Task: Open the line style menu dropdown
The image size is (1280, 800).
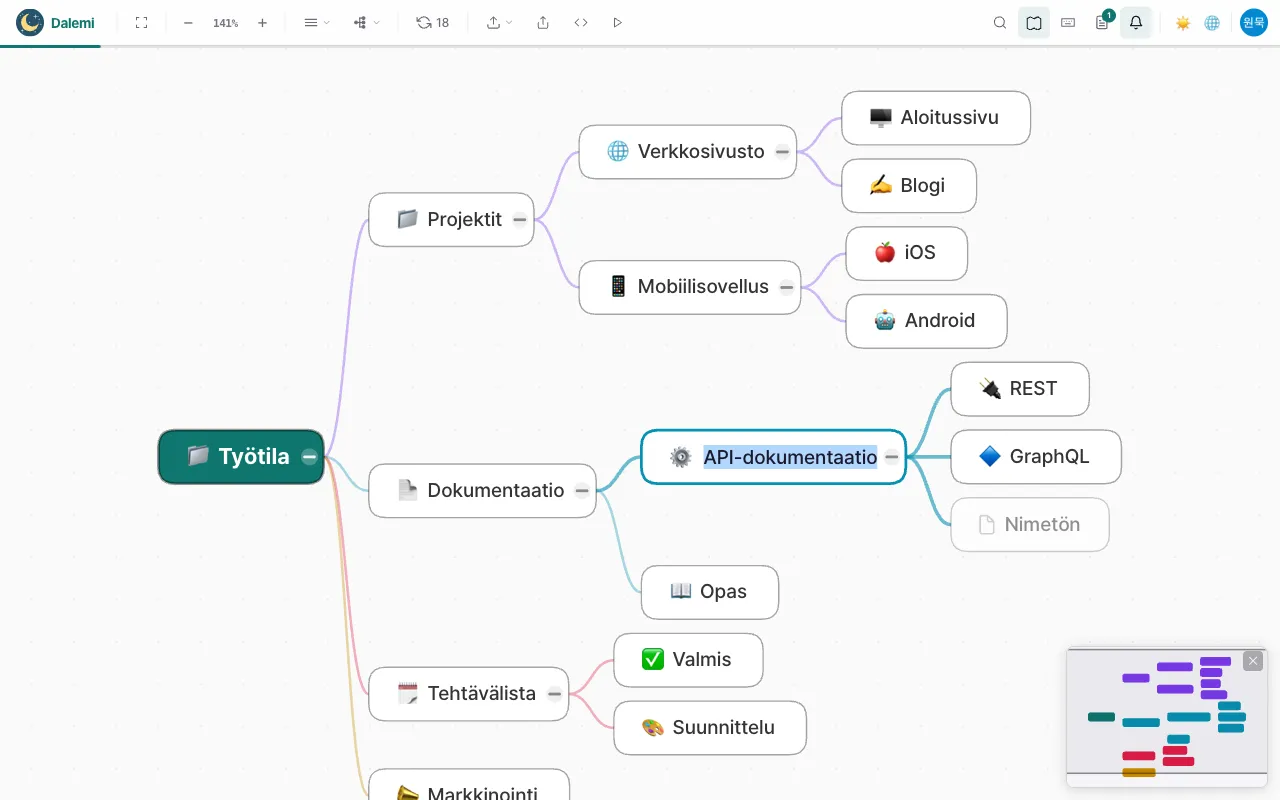Action: pos(316,22)
